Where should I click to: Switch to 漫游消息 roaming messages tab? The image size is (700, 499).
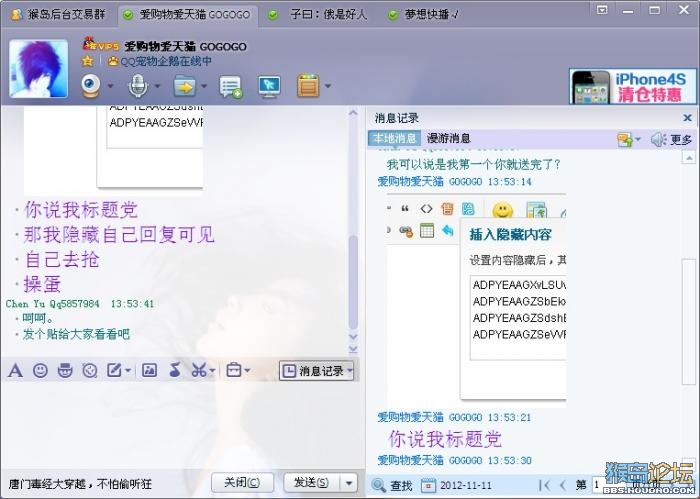point(449,138)
